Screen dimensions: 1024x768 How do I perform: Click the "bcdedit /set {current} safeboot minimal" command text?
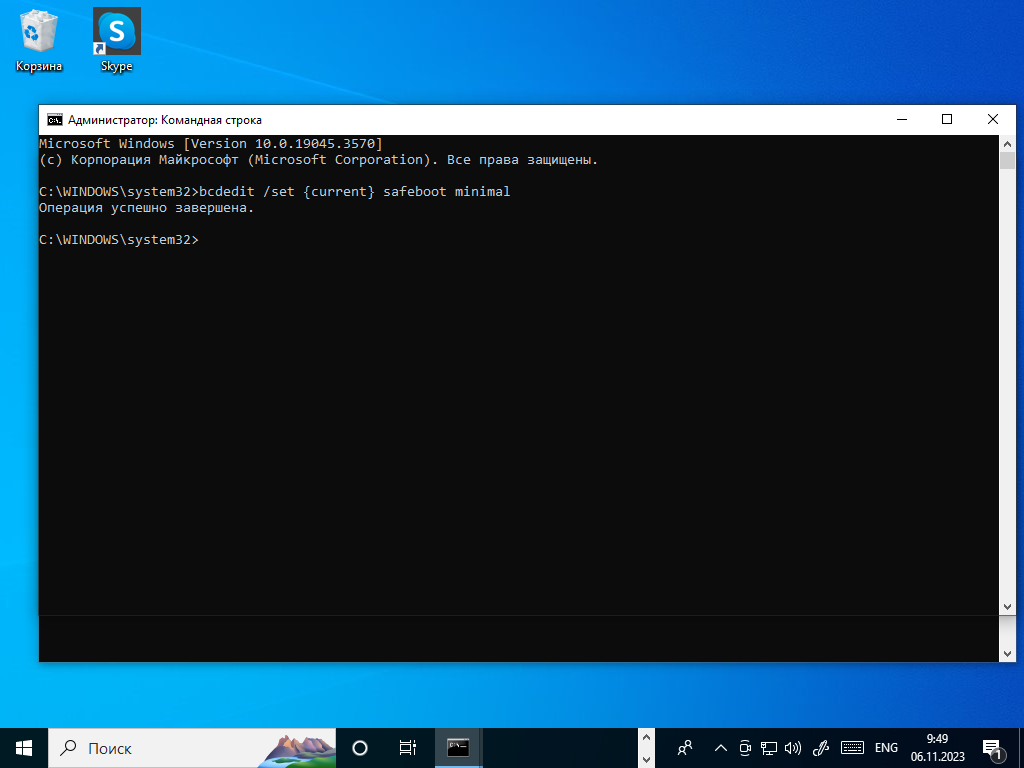tap(355, 192)
